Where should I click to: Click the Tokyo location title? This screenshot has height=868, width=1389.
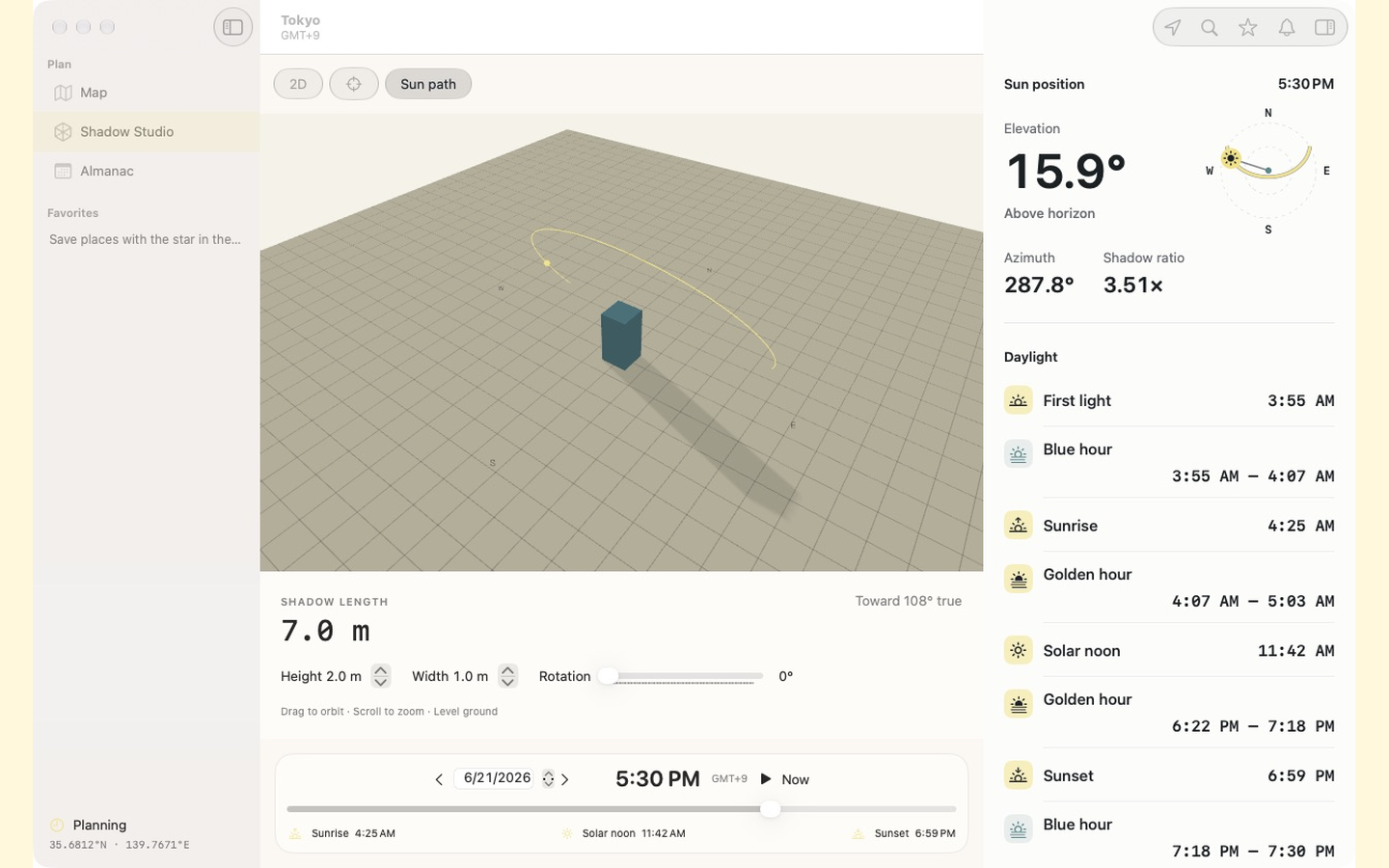pos(300,20)
